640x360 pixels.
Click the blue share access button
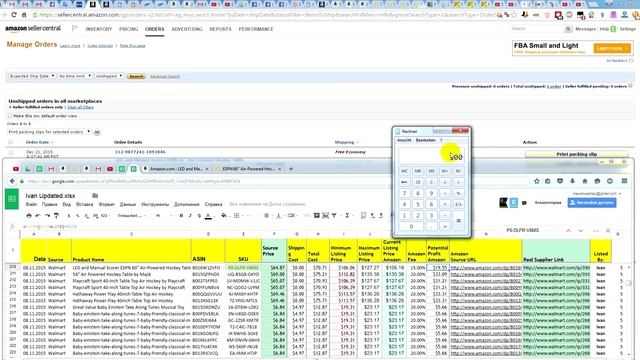tap(592, 202)
